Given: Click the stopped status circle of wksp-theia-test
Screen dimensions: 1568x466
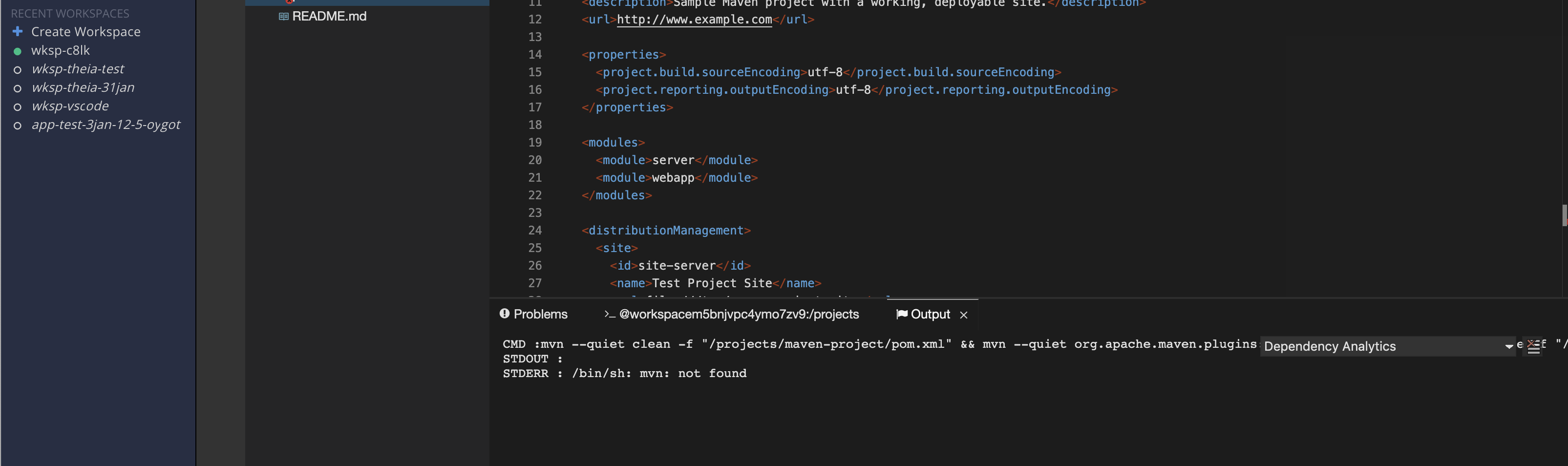Looking at the screenshot, I should (18, 70).
